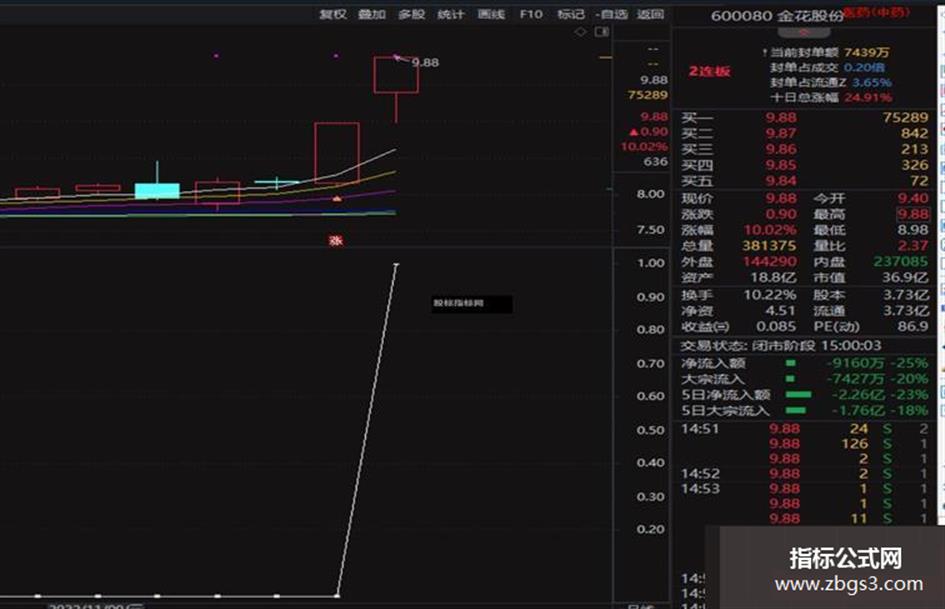Image resolution: width=945 pixels, height=609 pixels.
Task: Click the orange triangle marker on chart
Action: point(337,198)
